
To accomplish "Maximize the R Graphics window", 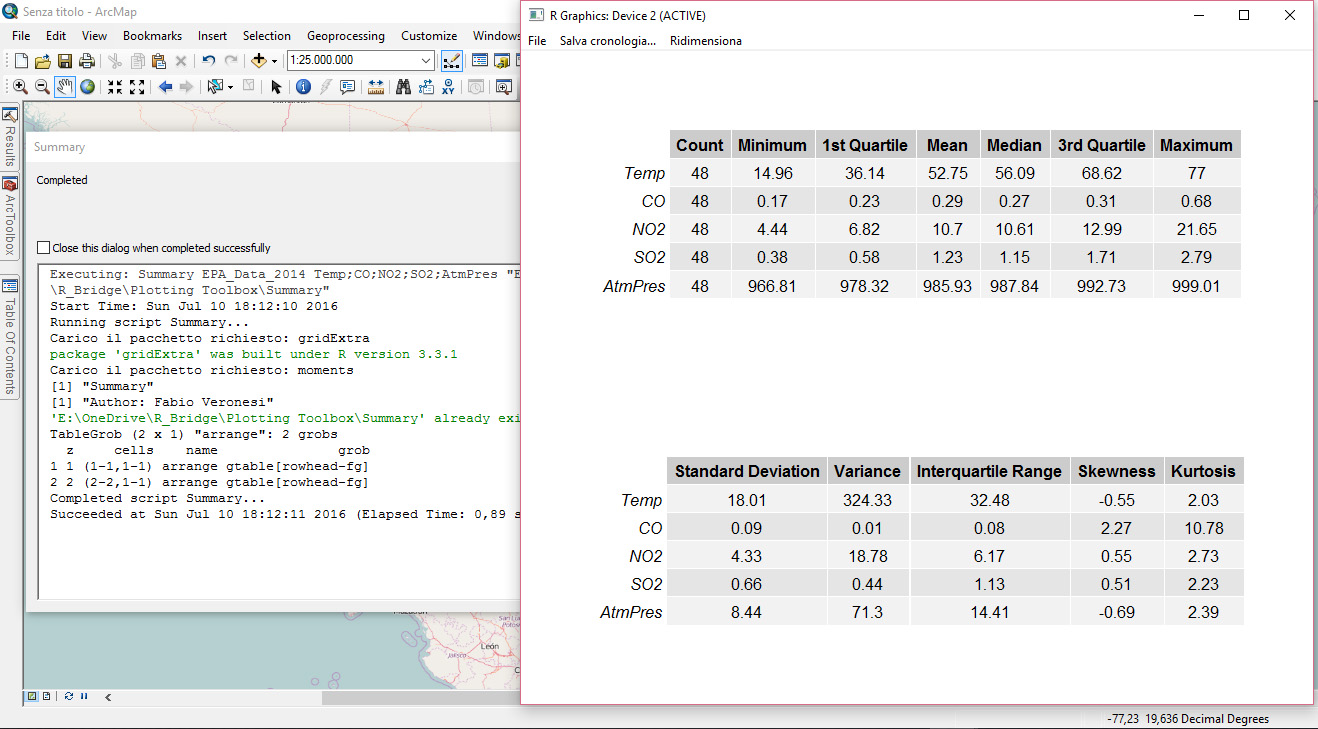I will pos(1244,15).
